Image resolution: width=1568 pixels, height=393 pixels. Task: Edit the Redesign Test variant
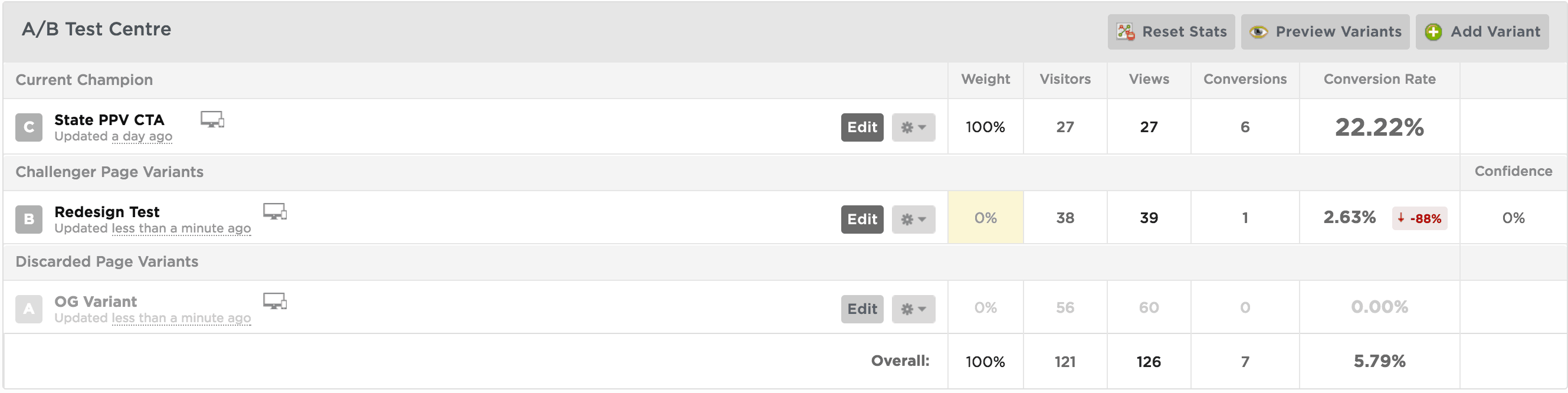click(x=862, y=220)
